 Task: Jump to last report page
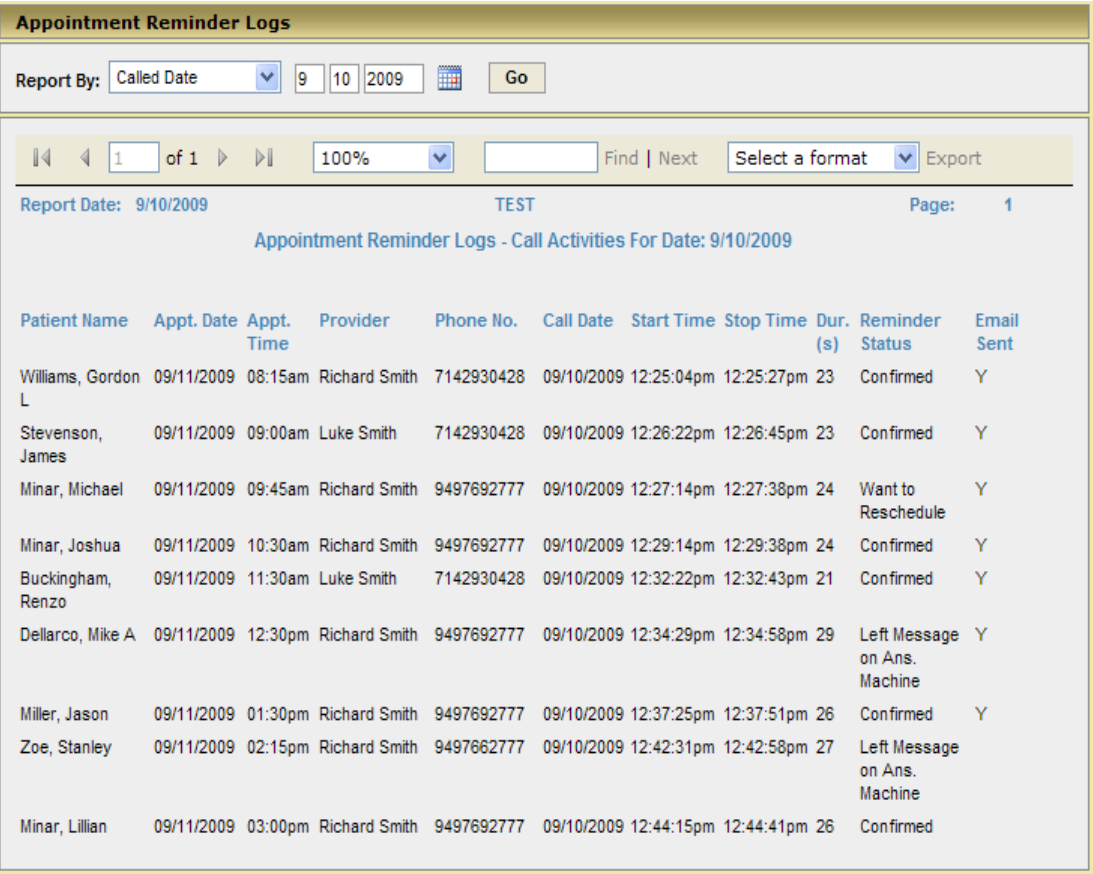point(264,158)
